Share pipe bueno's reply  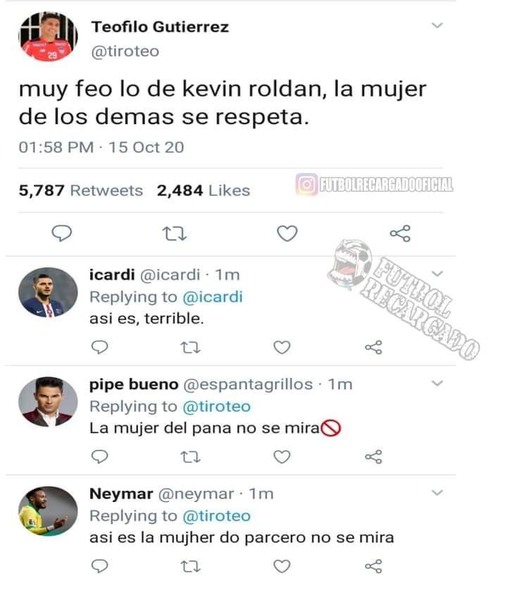tap(373, 457)
